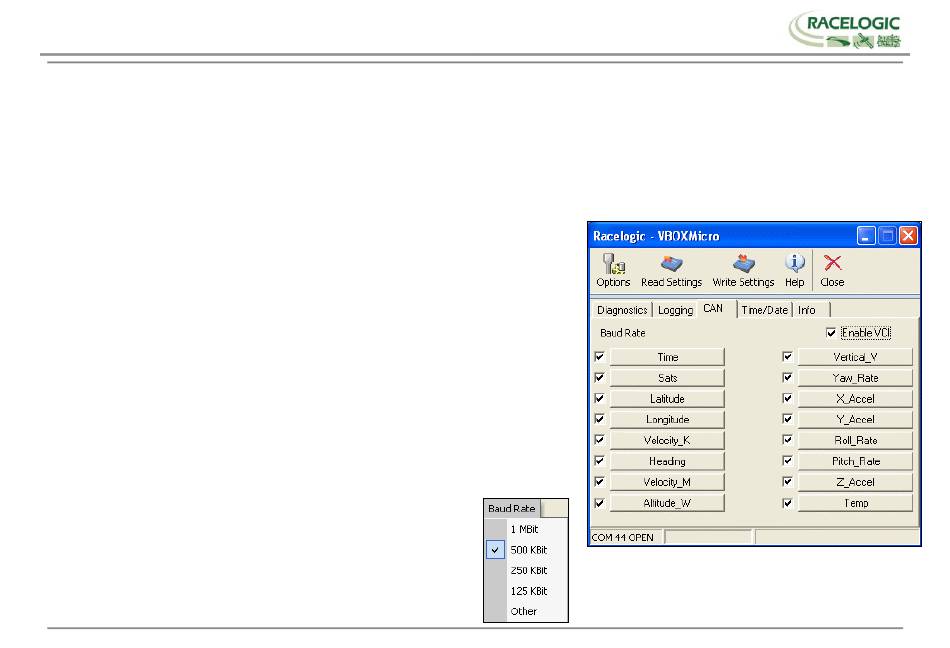Select 250 KBit baud rate
This screenshot has height=648, width=950.
click(526, 570)
